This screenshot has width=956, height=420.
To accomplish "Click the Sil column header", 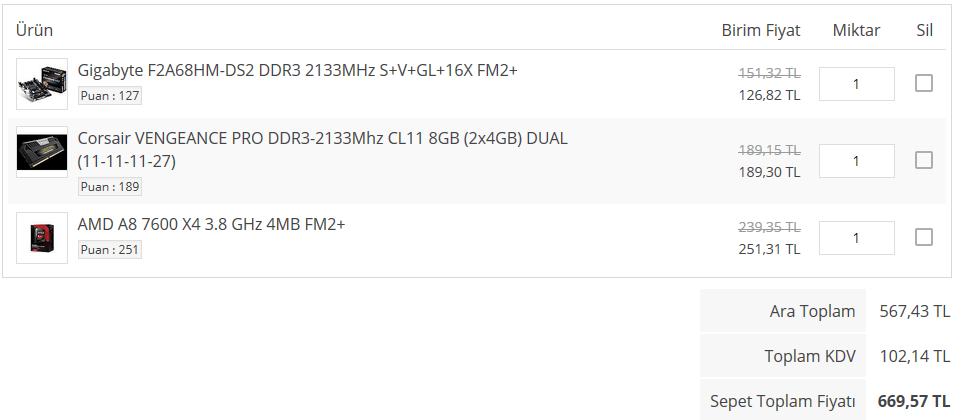I will [x=924, y=30].
